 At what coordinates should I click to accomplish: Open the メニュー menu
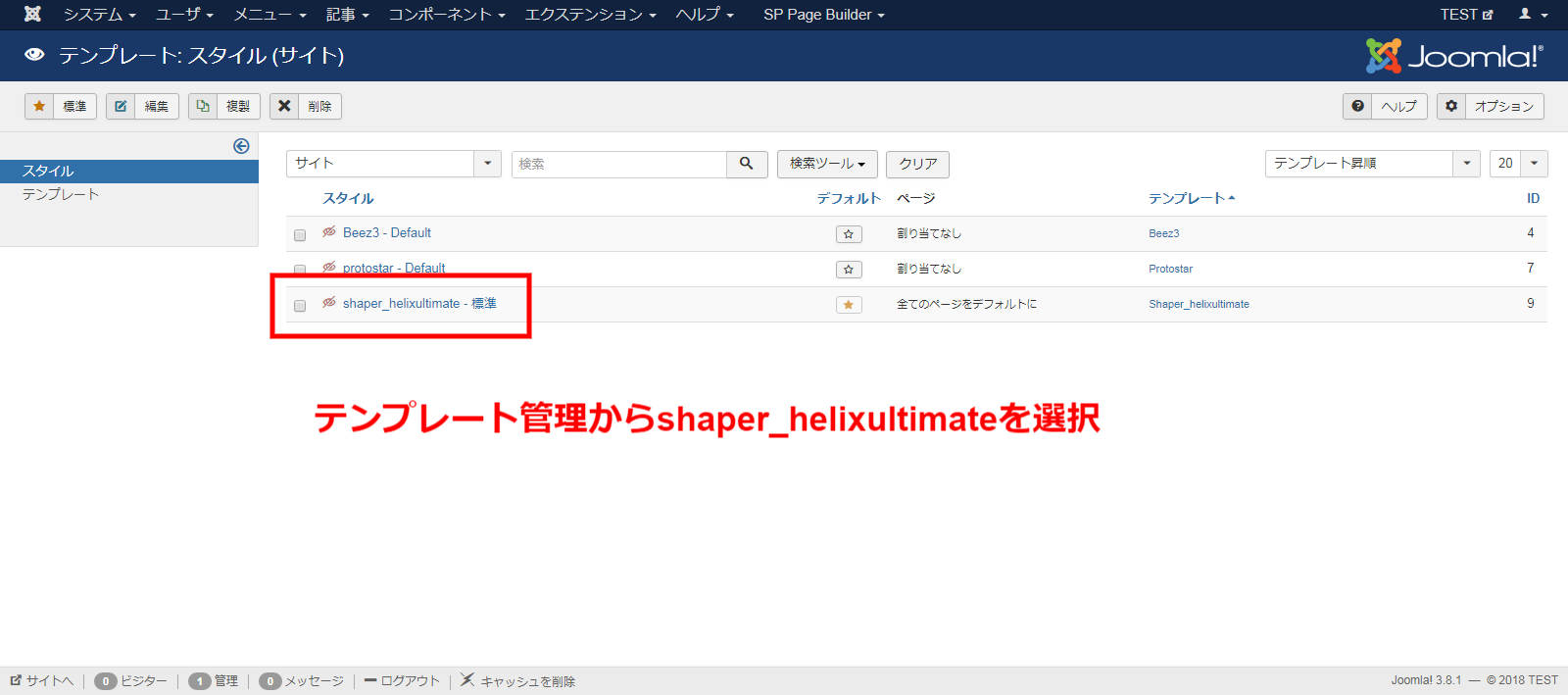point(269,15)
